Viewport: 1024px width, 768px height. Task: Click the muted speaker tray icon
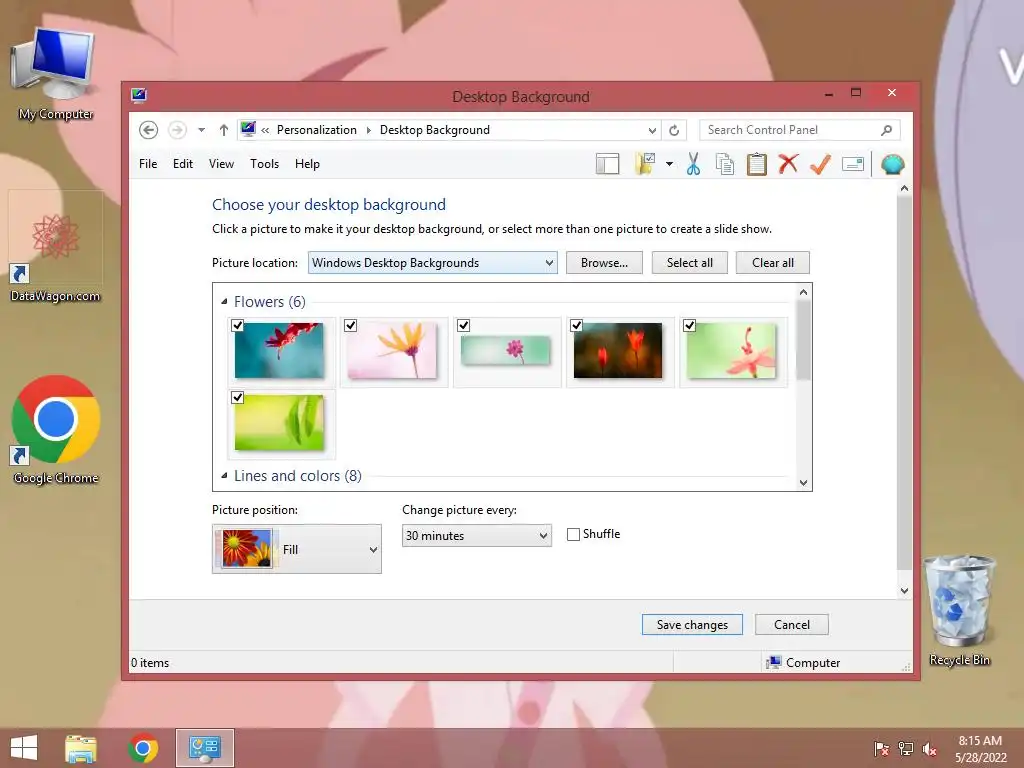[x=930, y=749]
